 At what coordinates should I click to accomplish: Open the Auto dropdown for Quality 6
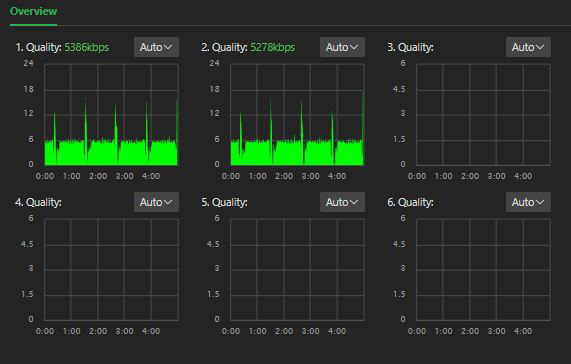(528, 202)
